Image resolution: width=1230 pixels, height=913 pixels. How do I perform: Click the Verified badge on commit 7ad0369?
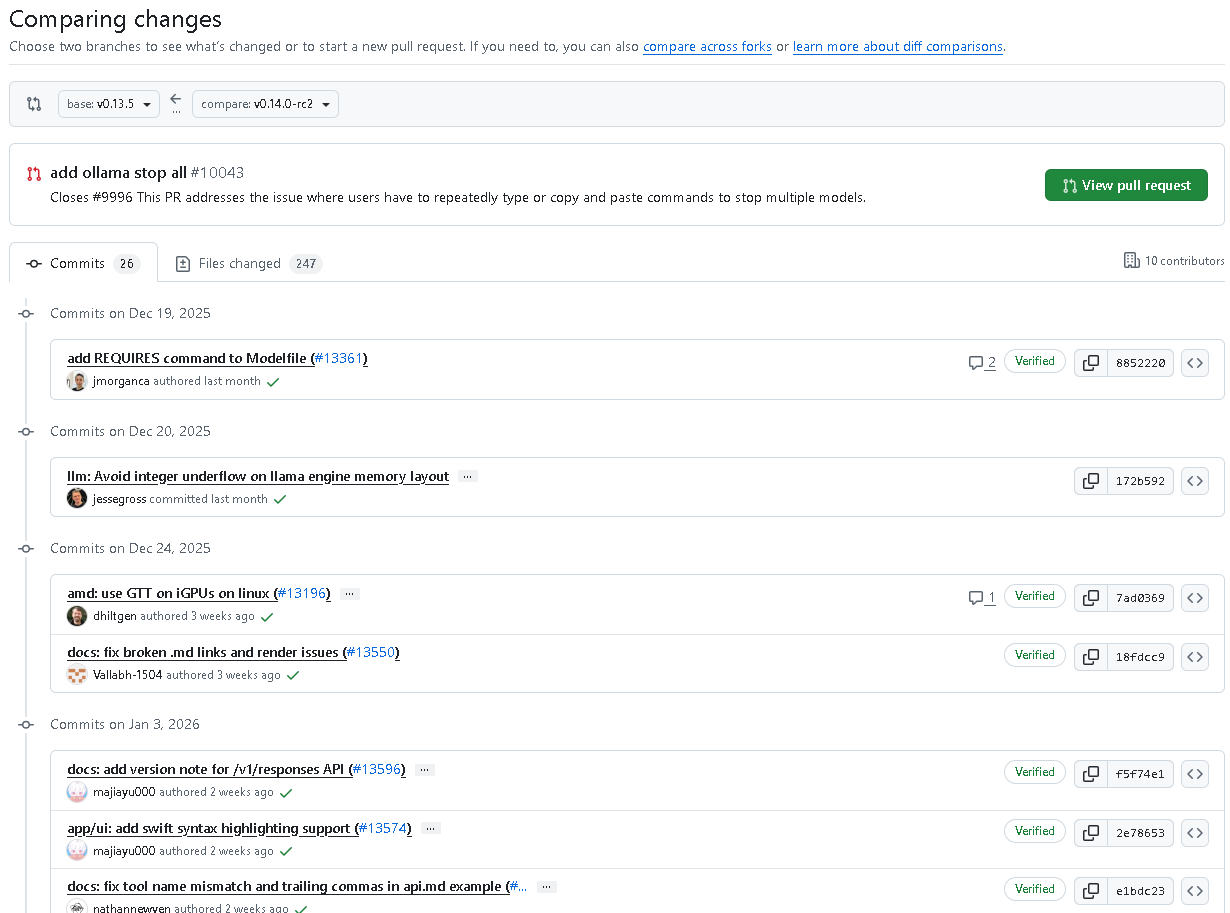click(1035, 597)
